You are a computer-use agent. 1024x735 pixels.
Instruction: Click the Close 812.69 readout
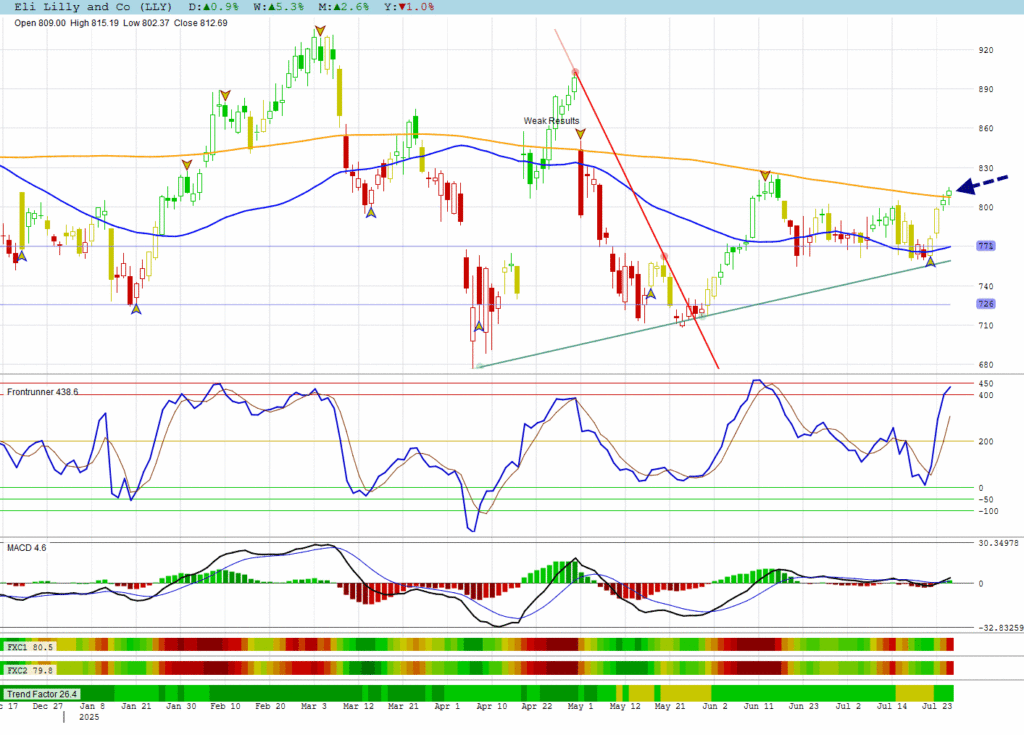click(x=200, y=23)
